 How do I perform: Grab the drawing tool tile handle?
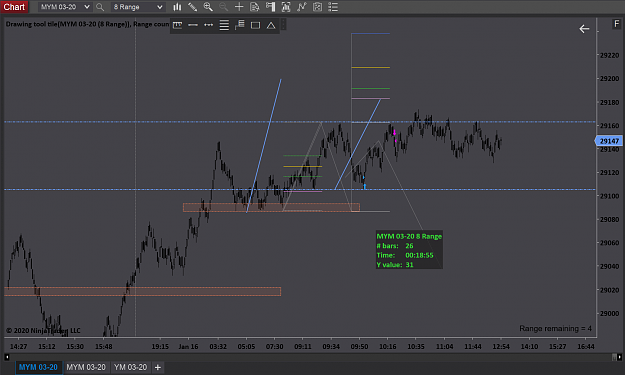point(283,25)
